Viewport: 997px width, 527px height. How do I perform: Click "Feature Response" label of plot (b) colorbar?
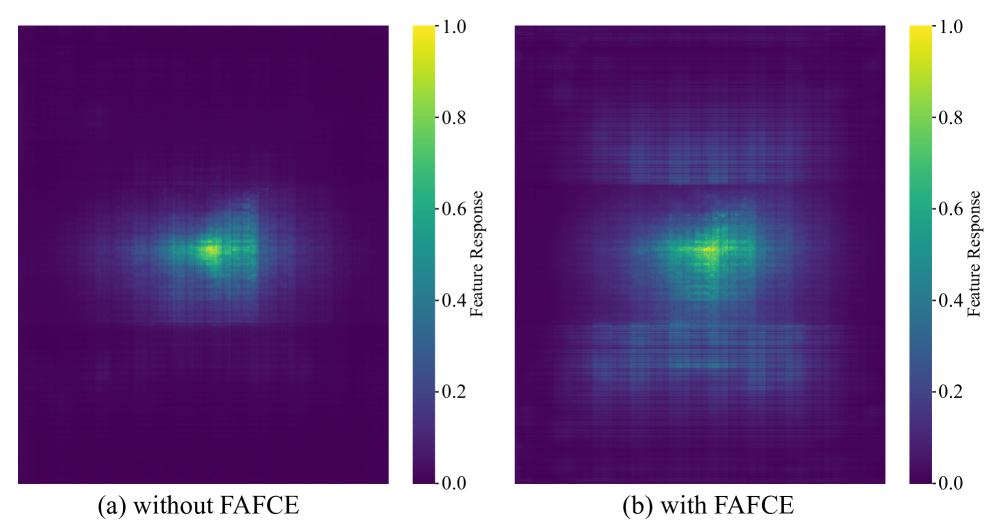[973, 254]
